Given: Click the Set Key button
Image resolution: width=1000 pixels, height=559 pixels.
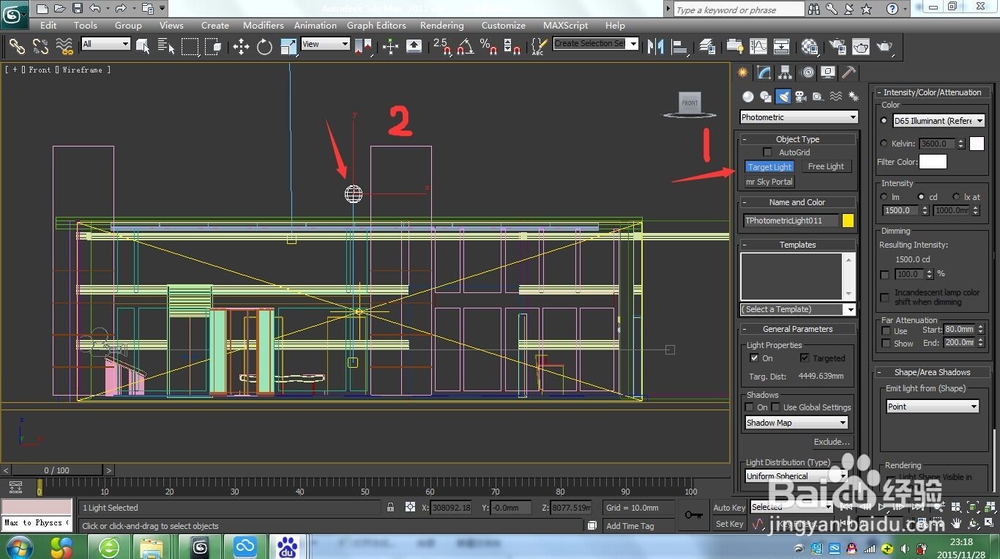Looking at the screenshot, I should 729,524.
